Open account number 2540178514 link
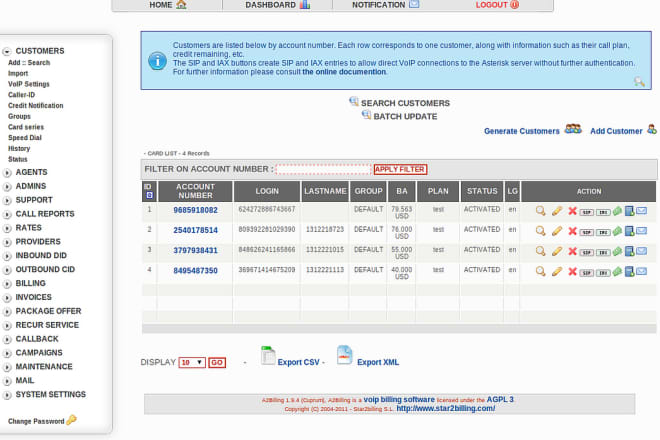 pyautogui.click(x=195, y=230)
